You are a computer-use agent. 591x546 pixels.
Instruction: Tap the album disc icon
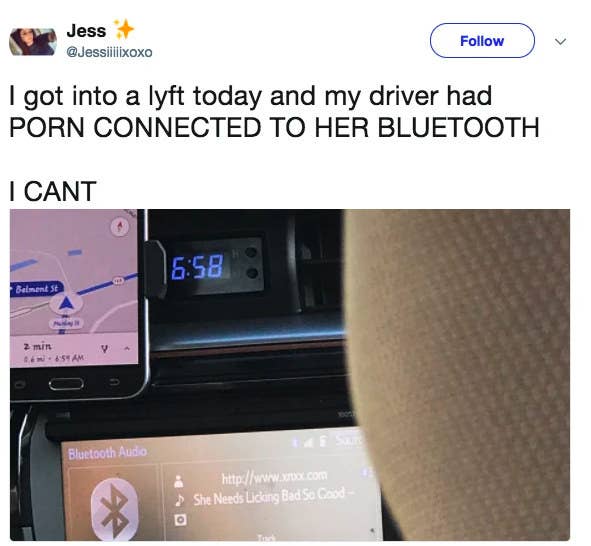click(x=181, y=520)
